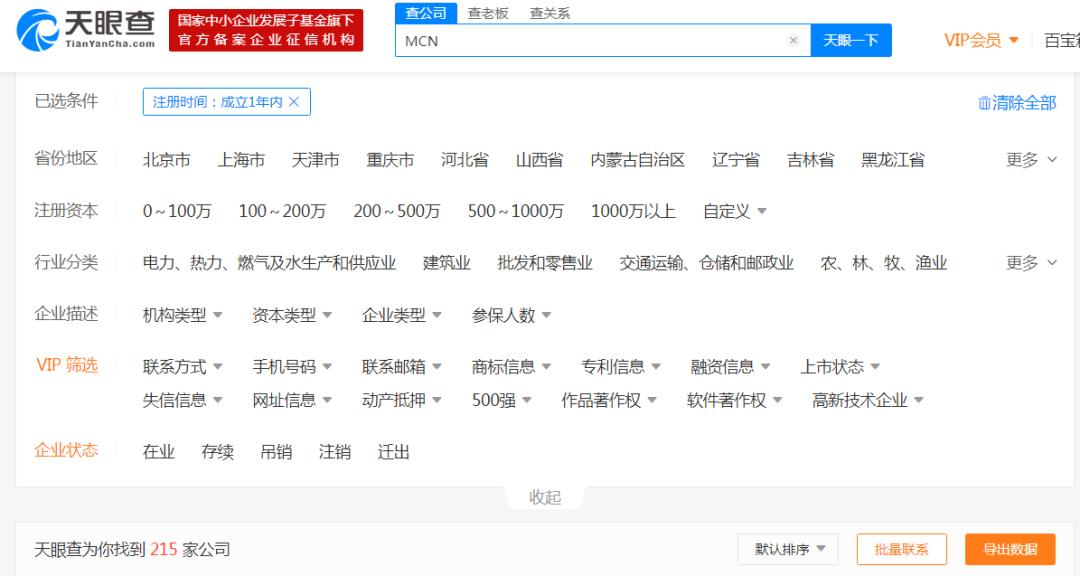Open 网址信息 filter dropdown

(291, 400)
